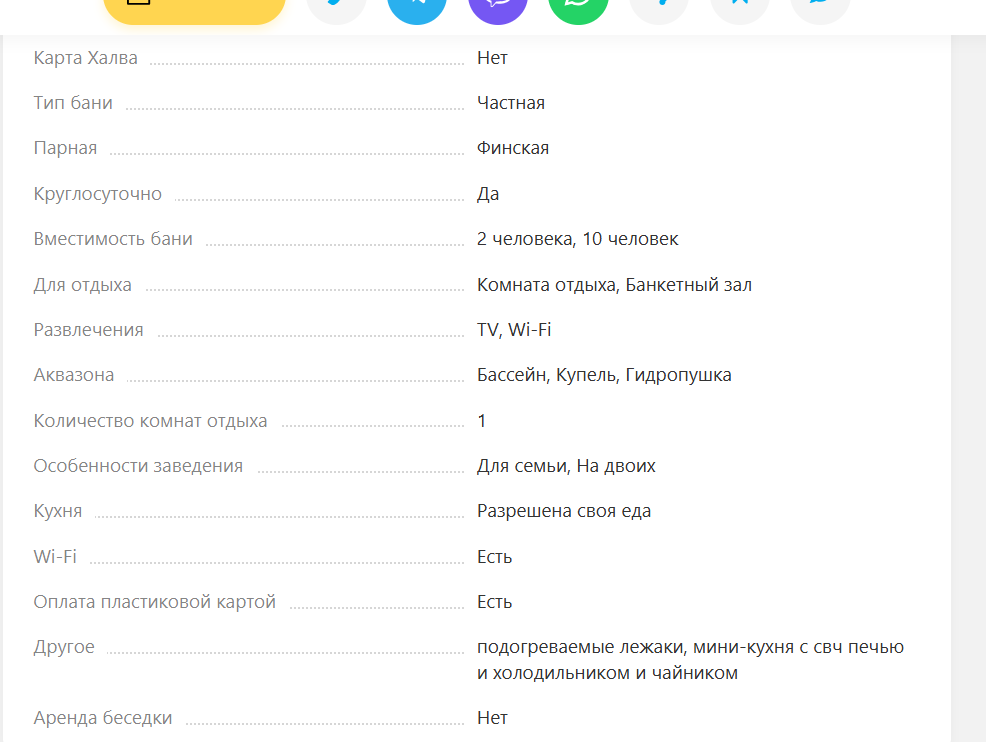Image resolution: width=986 pixels, height=742 pixels.
Task: Select the "Кухня" label
Action: [58, 511]
